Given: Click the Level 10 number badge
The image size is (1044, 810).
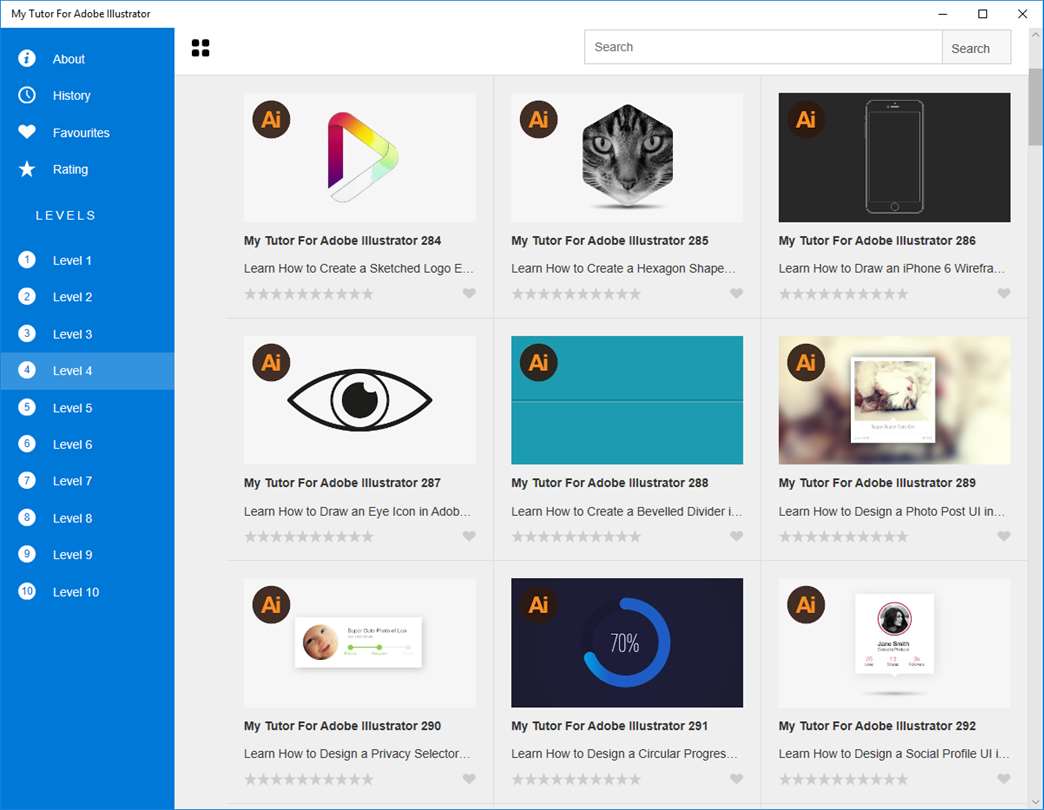Looking at the screenshot, I should pos(27,591).
